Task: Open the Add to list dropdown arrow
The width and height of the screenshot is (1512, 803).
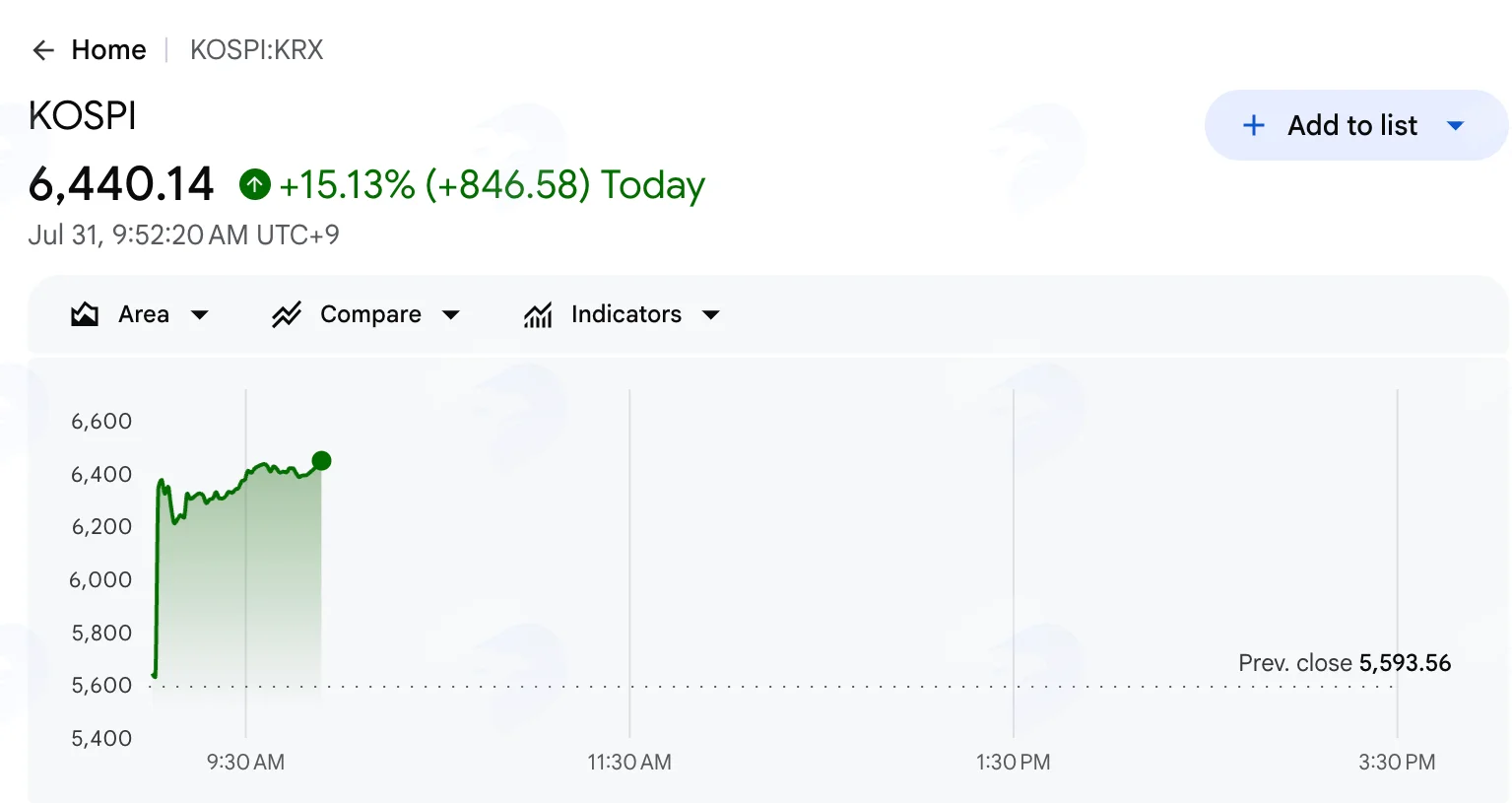Action: click(x=1456, y=126)
